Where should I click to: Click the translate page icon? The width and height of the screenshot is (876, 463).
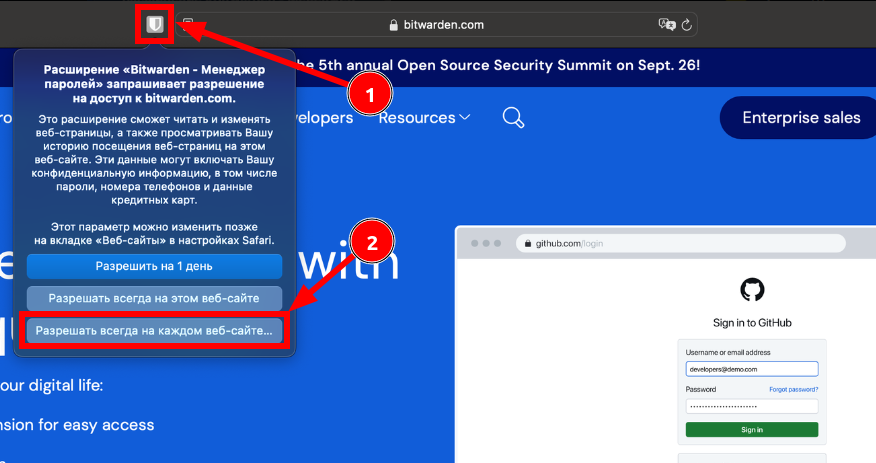tap(666, 25)
